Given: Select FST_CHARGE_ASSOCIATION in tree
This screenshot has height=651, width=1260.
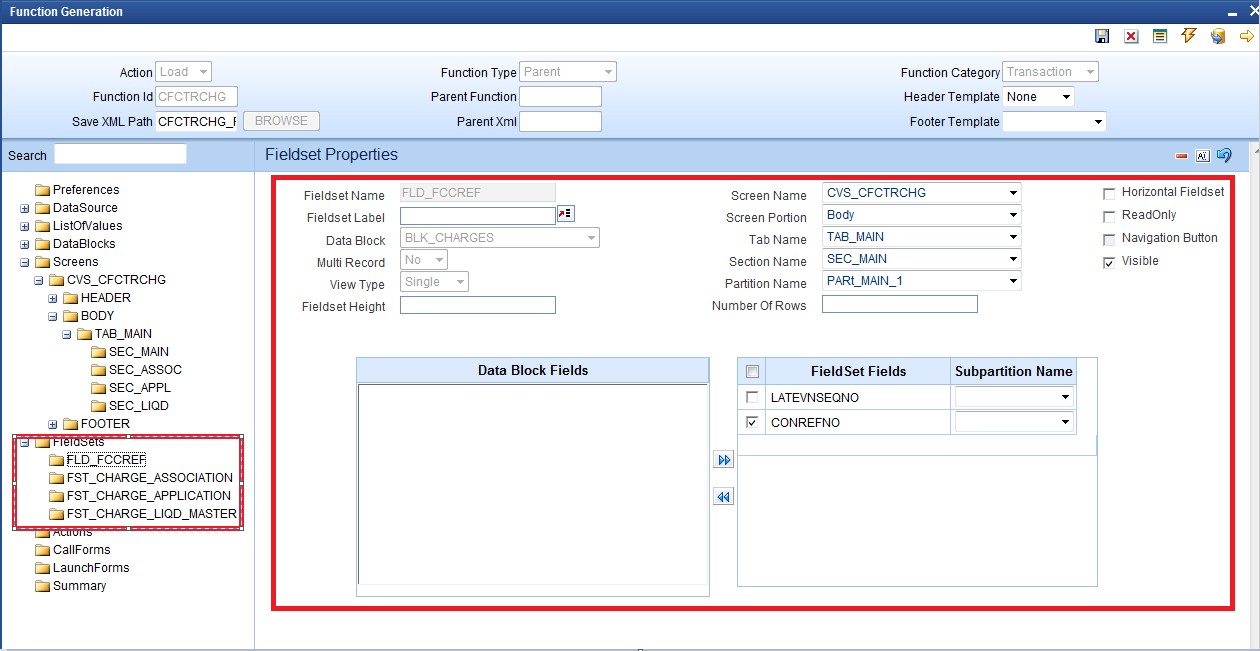Looking at the screenshot, I should coord(149,478).
